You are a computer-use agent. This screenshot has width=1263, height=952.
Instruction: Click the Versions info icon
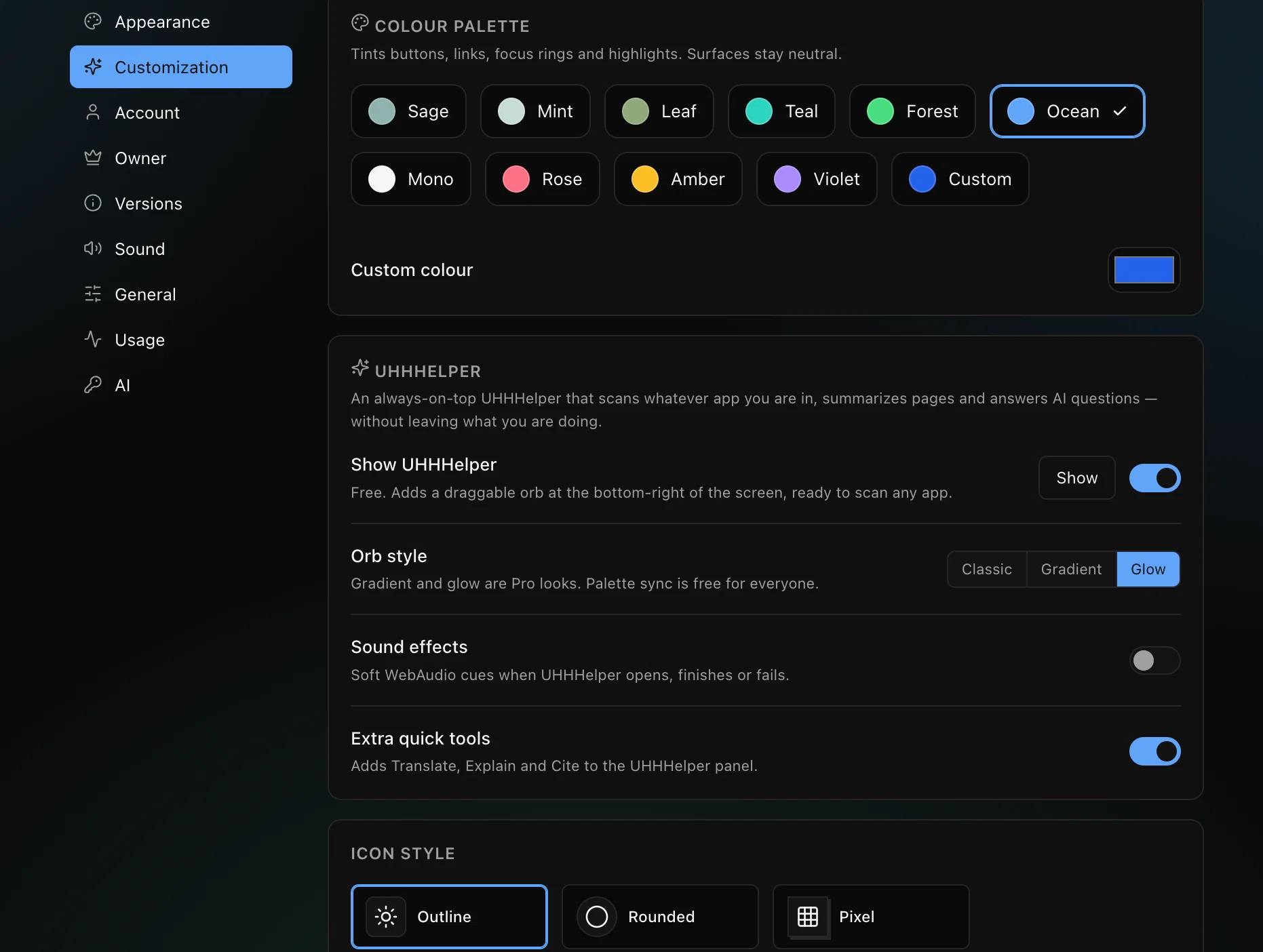click(93, 203)
